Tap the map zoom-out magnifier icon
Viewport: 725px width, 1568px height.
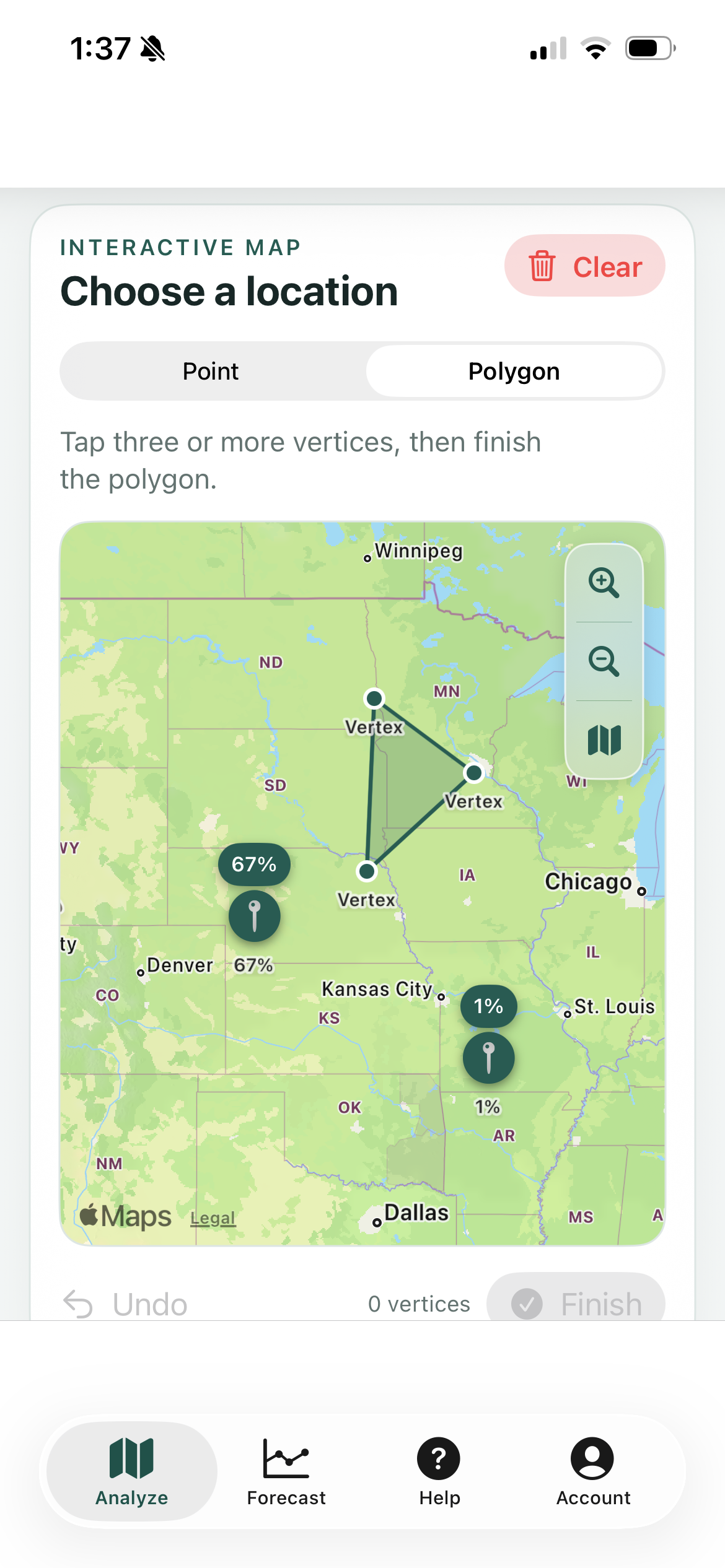(604, 661)
